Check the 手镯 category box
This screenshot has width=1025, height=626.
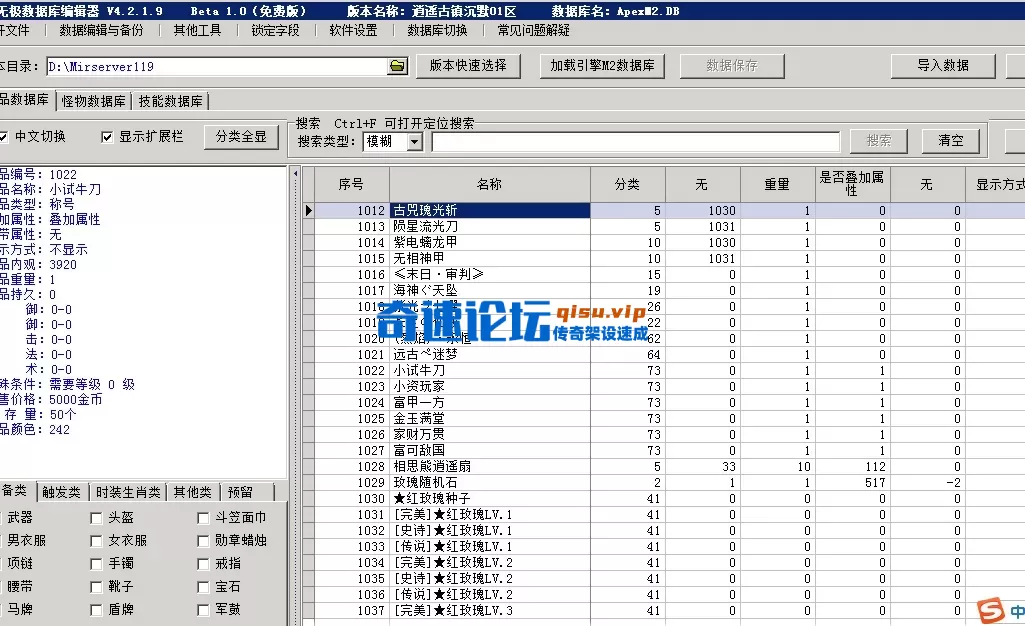(x=96, y=564)
